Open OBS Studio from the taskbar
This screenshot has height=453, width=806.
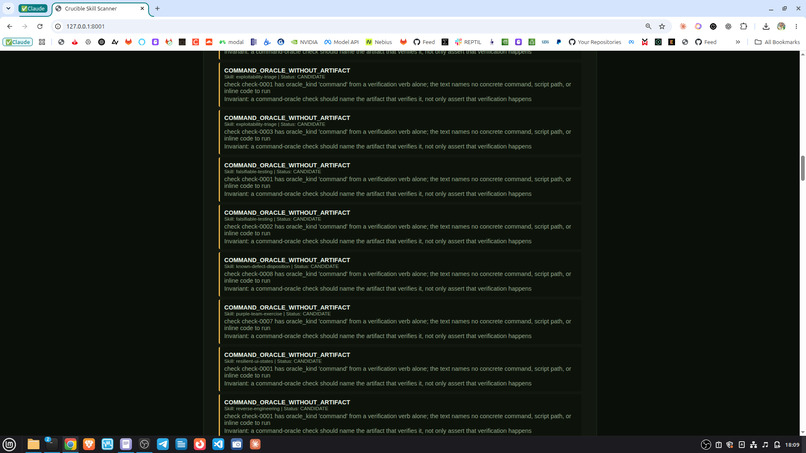coord(144,444)
